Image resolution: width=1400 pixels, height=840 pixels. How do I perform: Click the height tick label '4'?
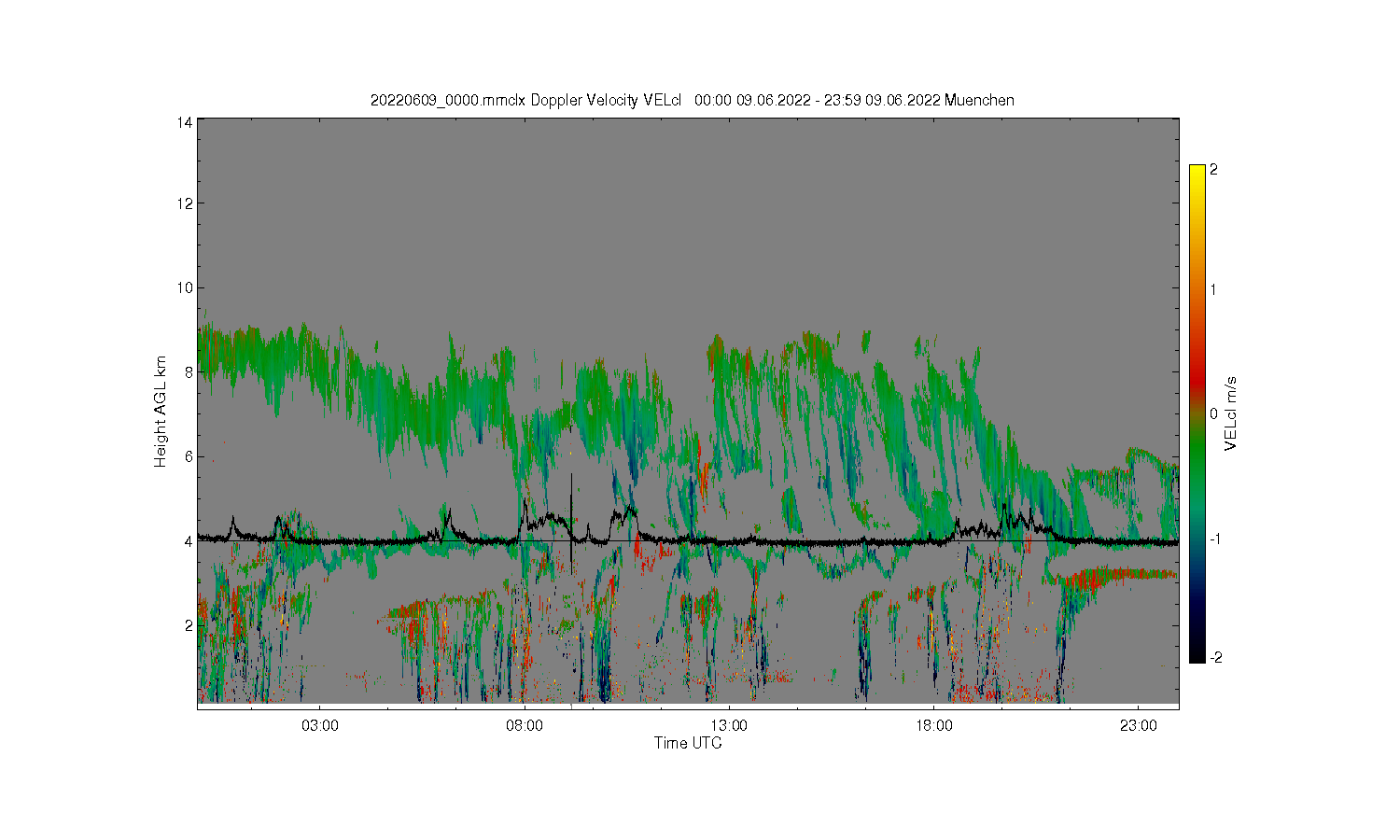pos(189,540)
